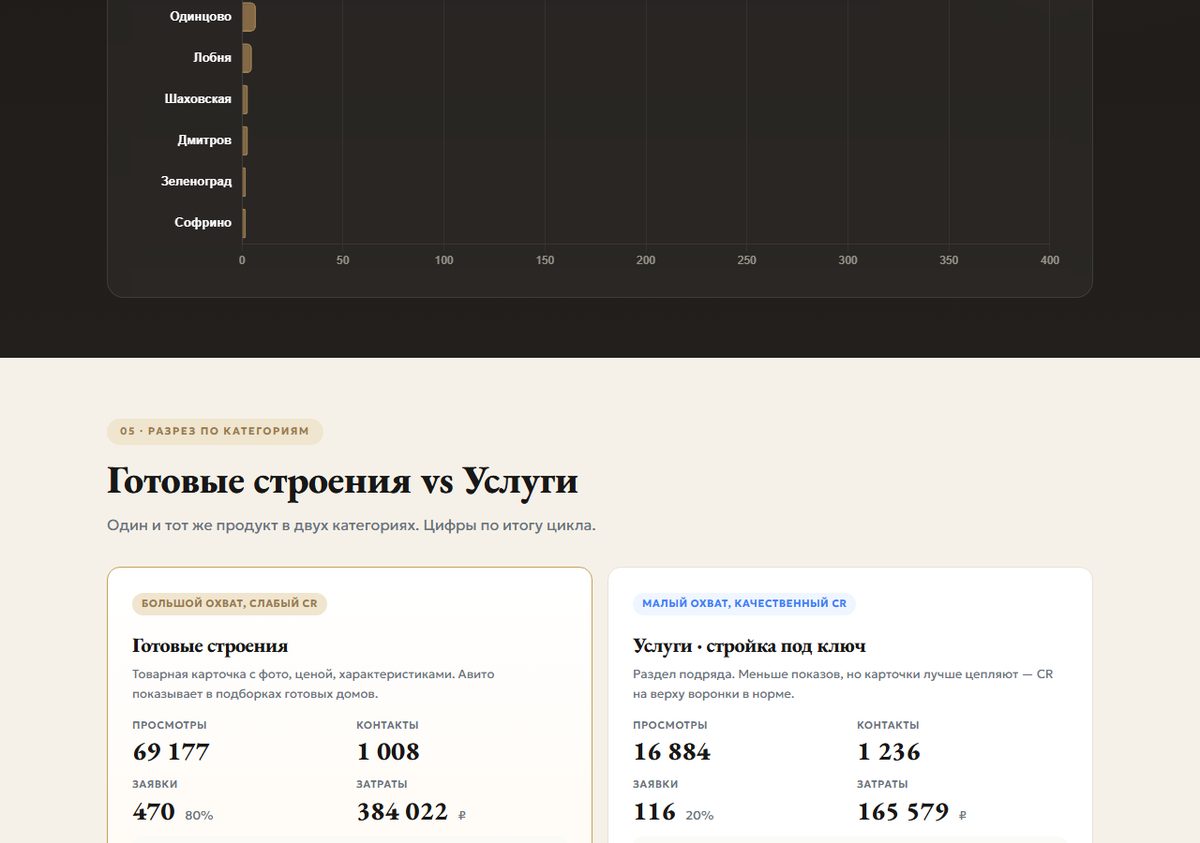Click the requests value 116

tap(655, 811)
